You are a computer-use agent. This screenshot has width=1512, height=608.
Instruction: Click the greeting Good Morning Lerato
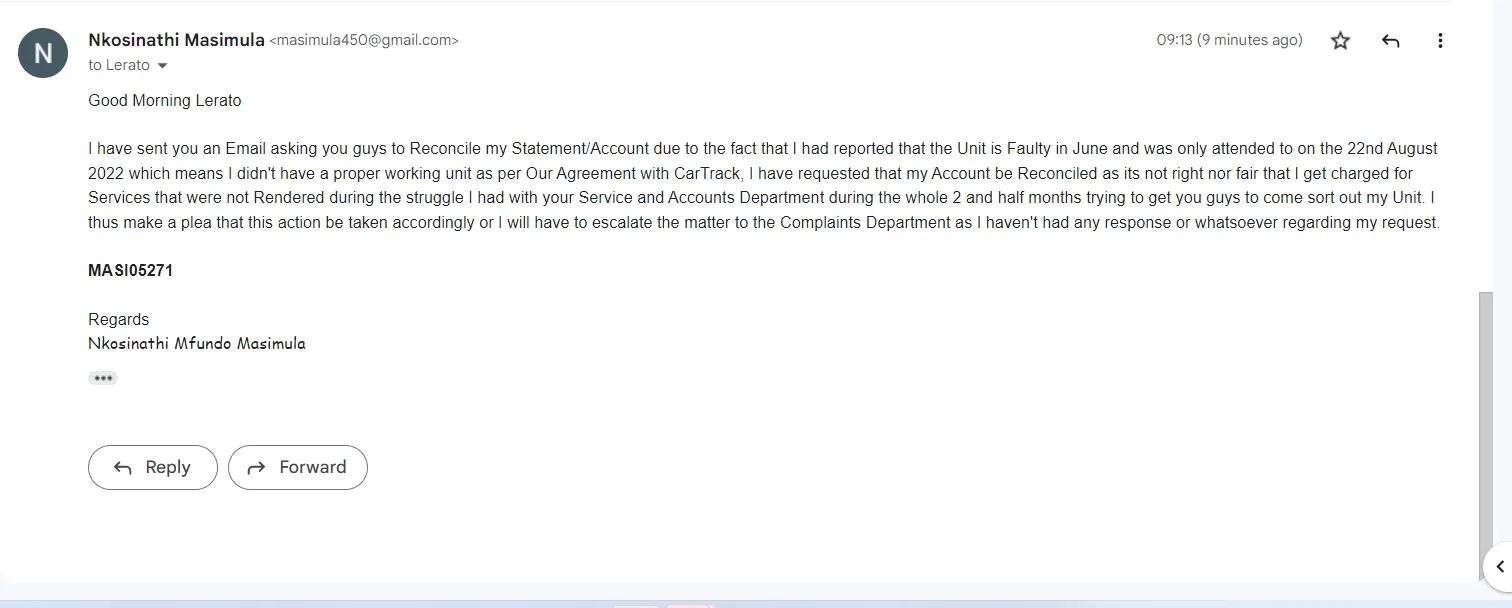(165, 100)
